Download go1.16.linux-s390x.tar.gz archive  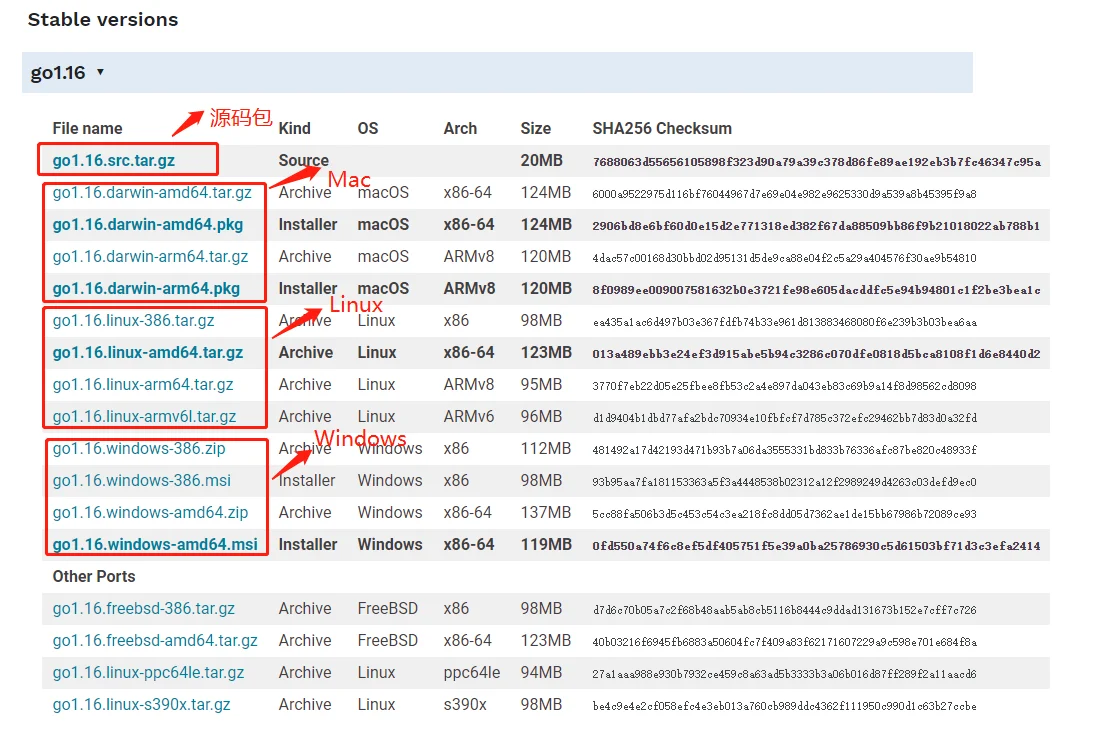pos(142,705)
